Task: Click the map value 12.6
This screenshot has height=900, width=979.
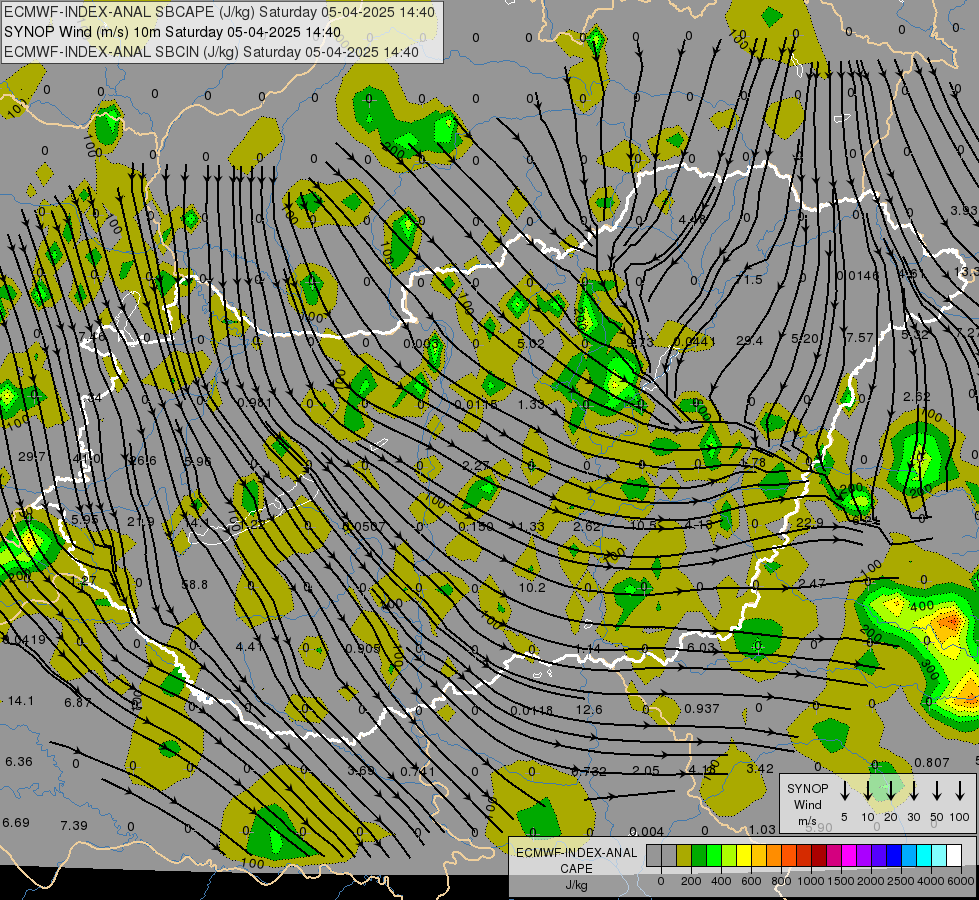Action: point(589,710)
